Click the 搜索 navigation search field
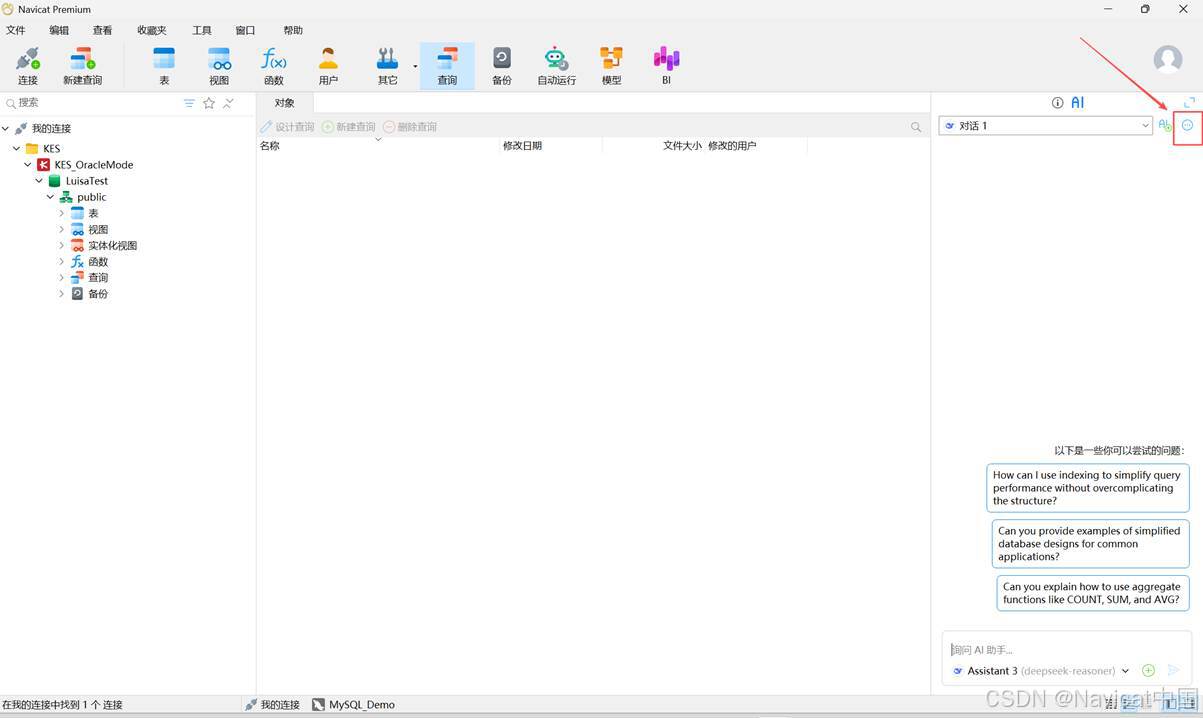This screenshot has height=718, width=1203. pyautogui.click(x=92, y=103)
